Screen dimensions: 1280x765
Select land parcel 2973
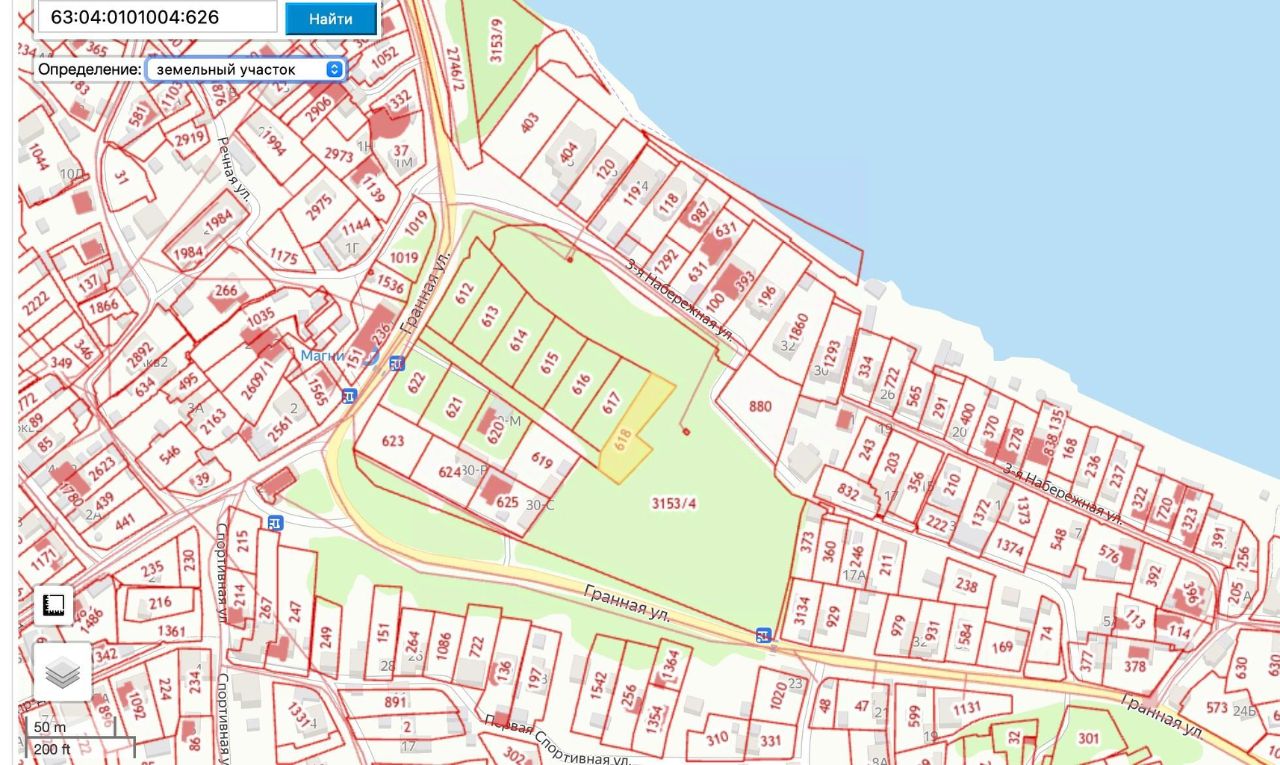[x=339, y=155]
